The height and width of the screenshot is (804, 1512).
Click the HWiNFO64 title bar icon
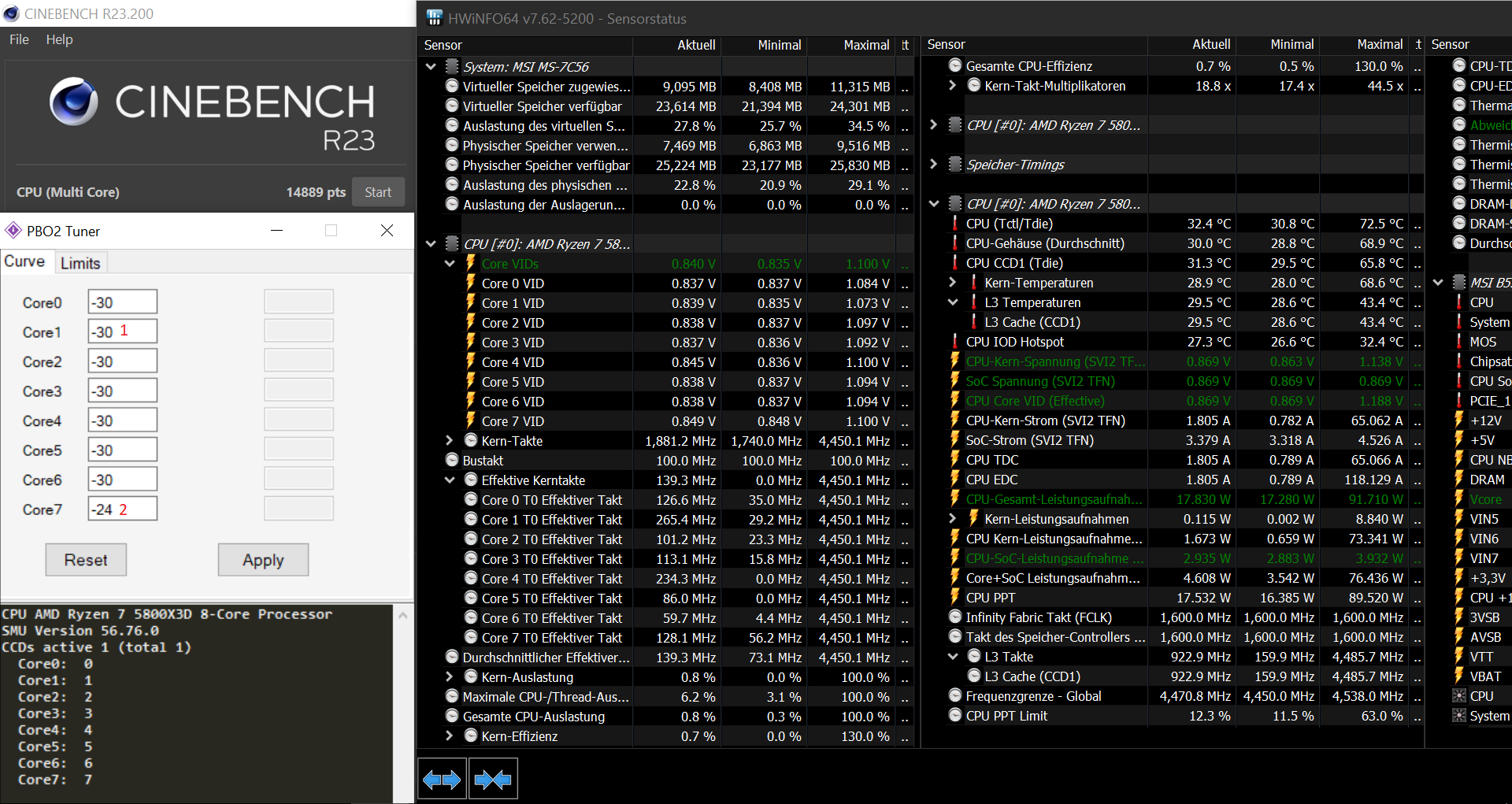434,17
